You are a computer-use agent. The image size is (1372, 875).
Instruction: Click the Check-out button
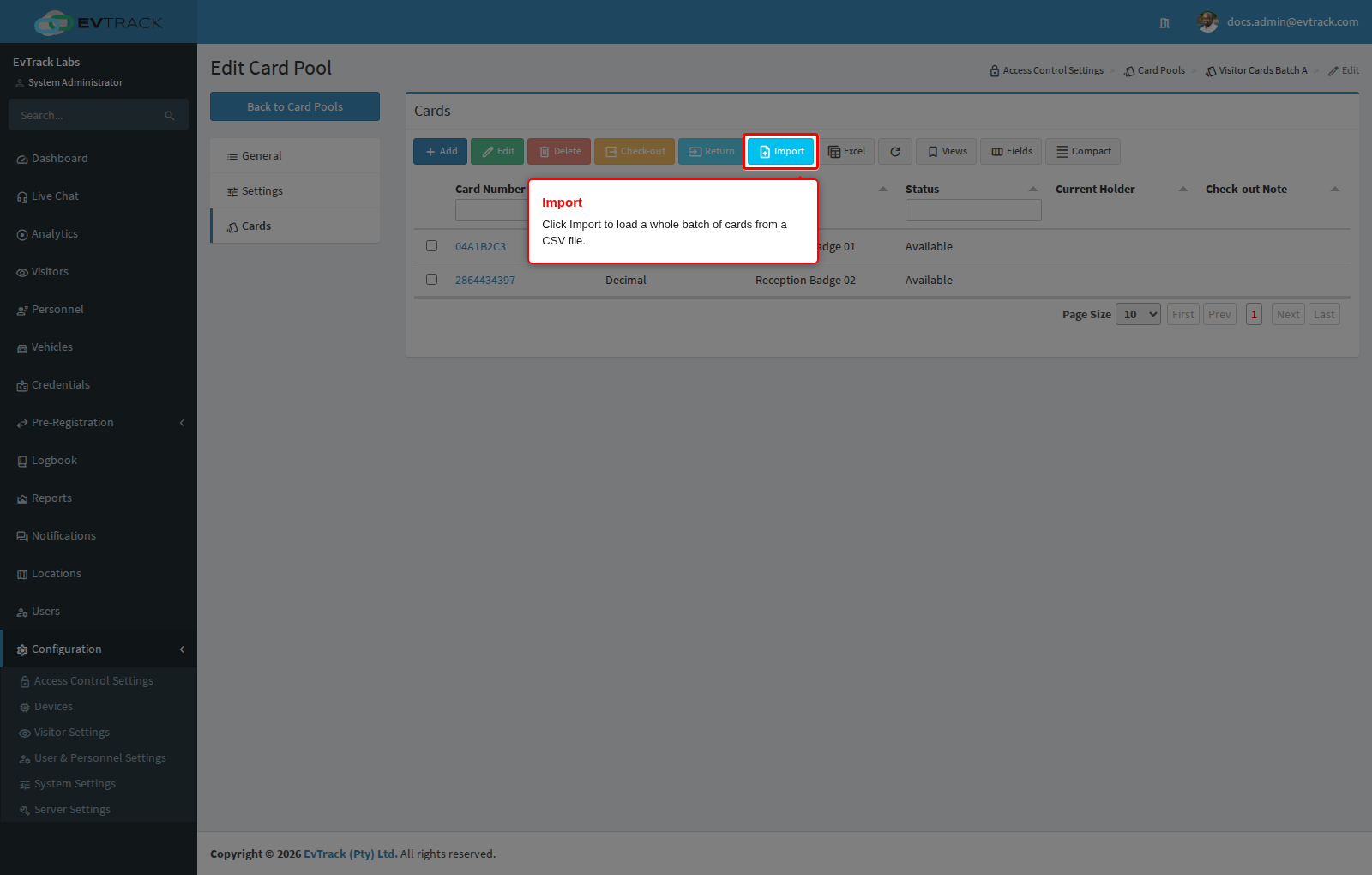click(x=635, y=152)
